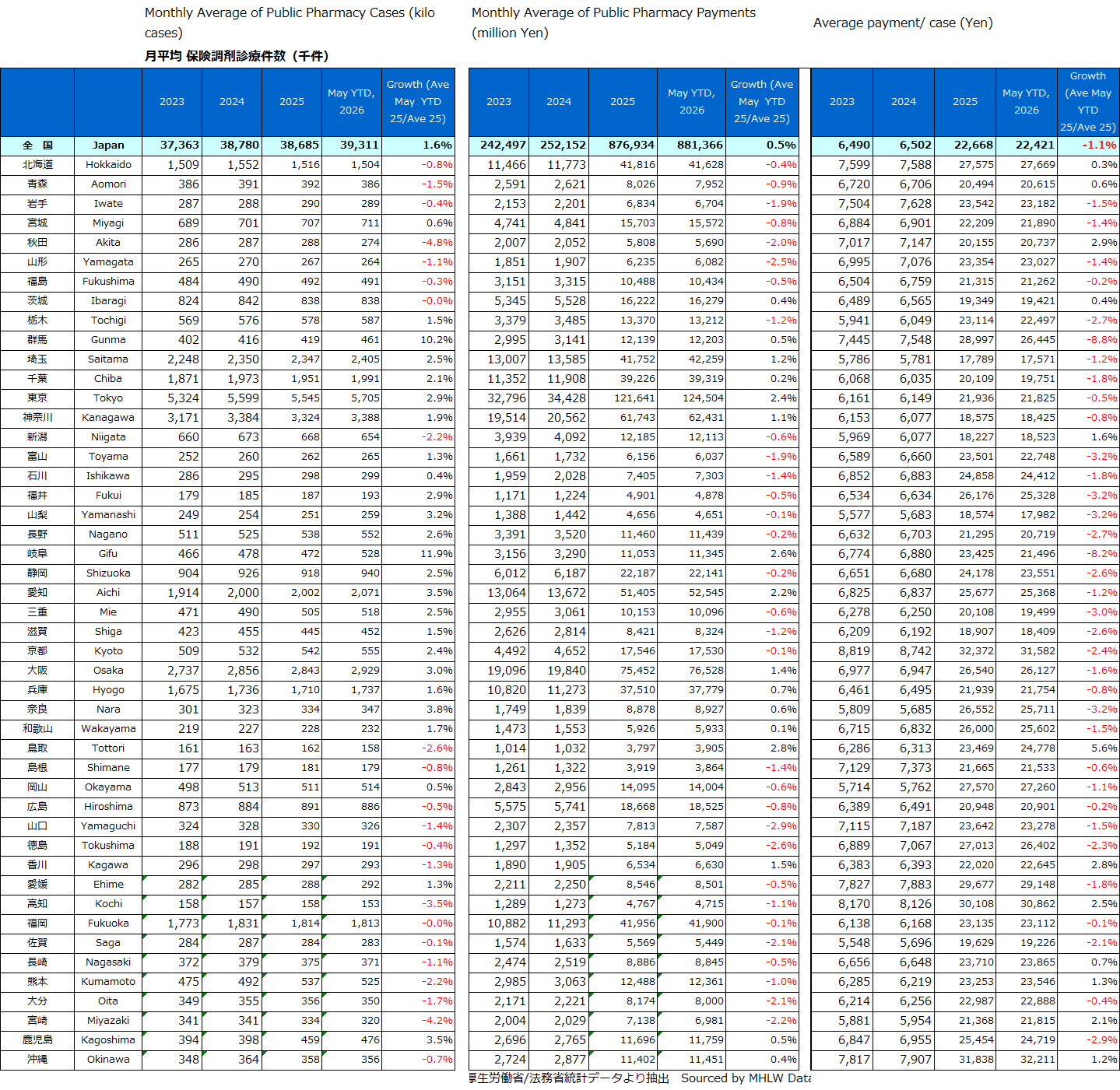Viewport: 1120px width, 1090px height.
Task: Select Japan total payments 881,366 cell
Action: pyautogui.click(x=691, y=145)
